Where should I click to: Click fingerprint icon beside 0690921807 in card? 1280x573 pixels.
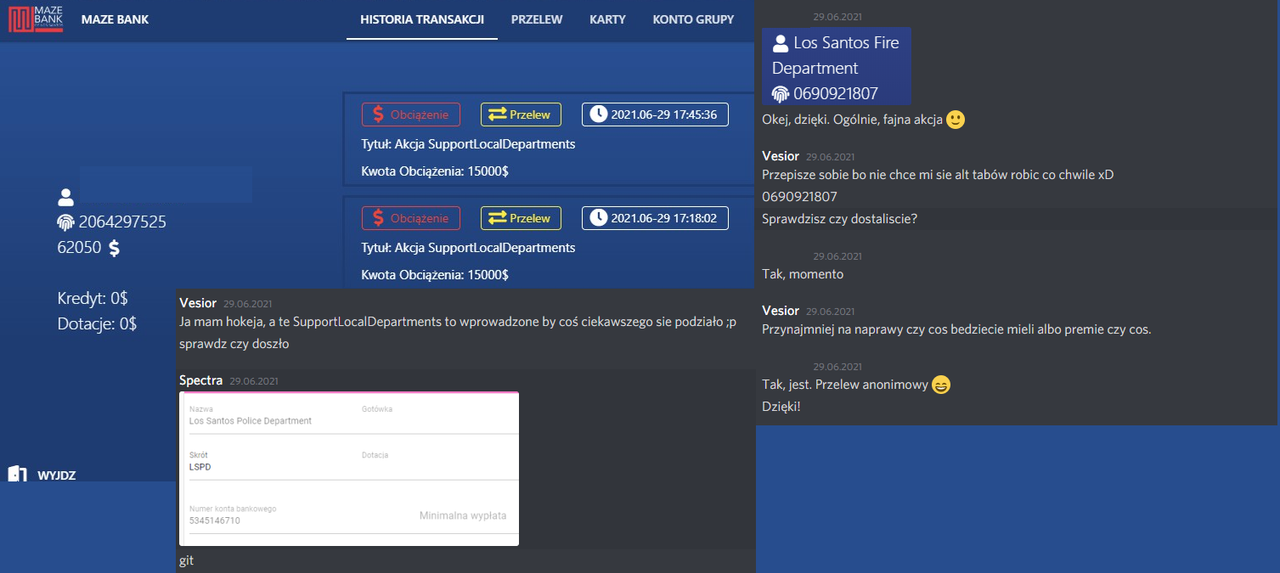click(x=781, y=94)
